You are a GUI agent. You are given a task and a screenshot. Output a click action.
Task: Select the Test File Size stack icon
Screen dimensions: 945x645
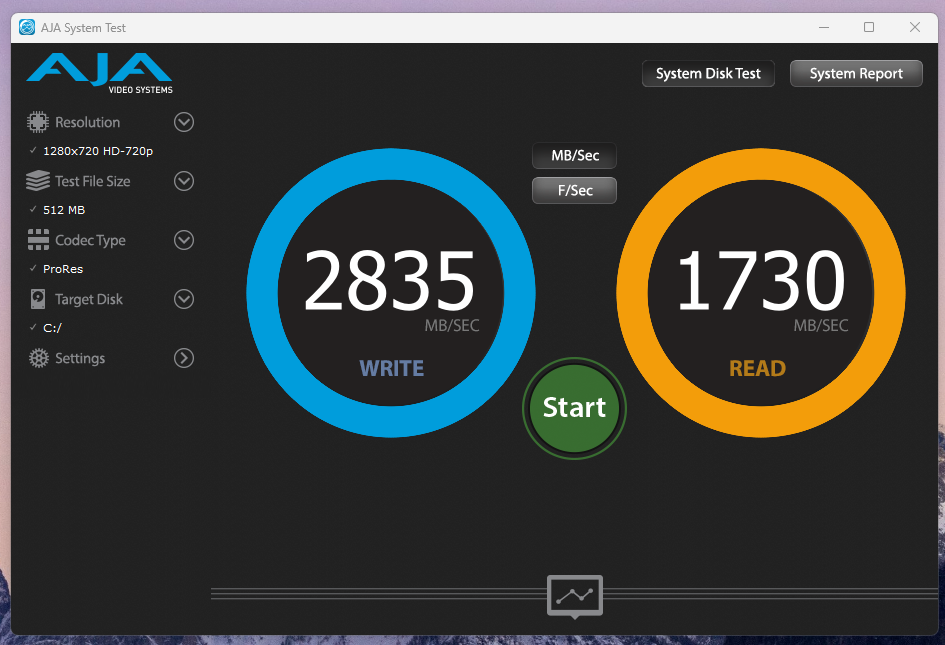coord(37,181)
